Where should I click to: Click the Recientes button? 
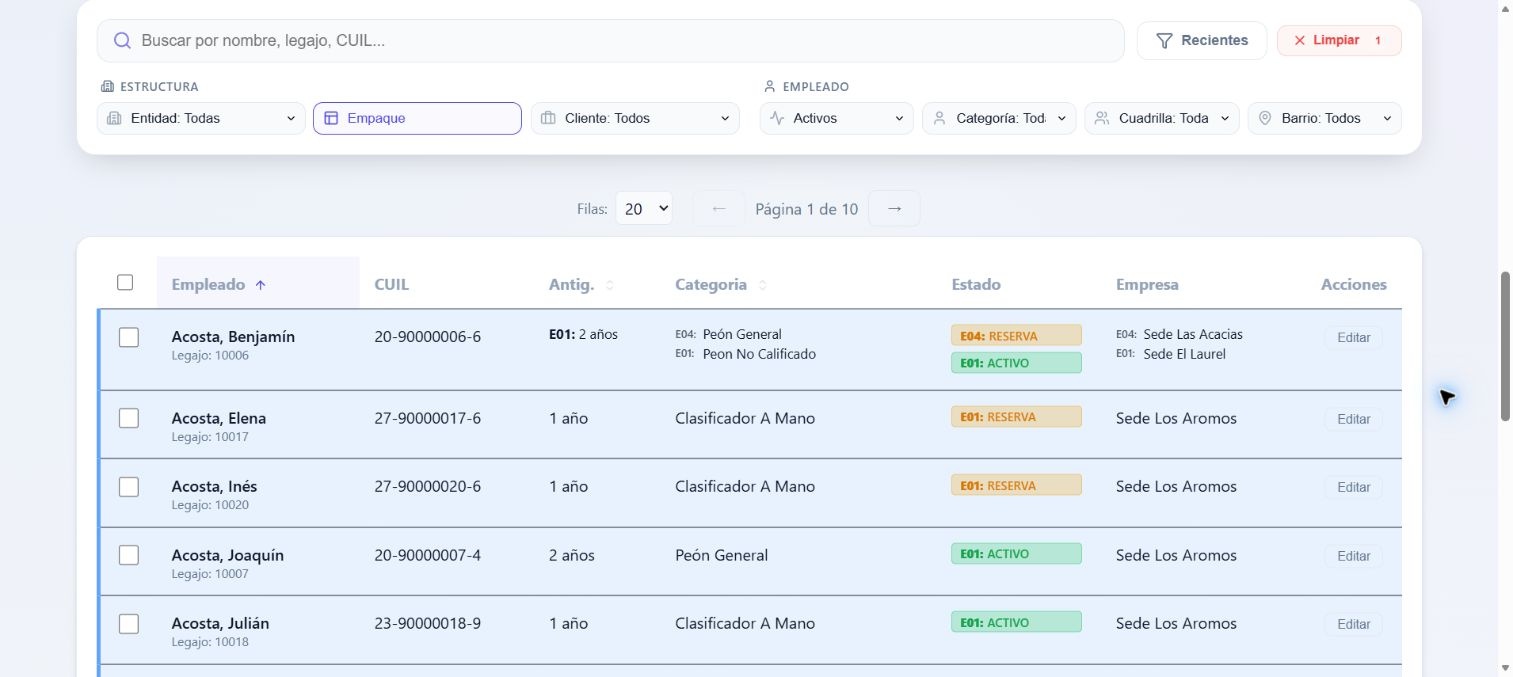click(x=1202, y=41)
